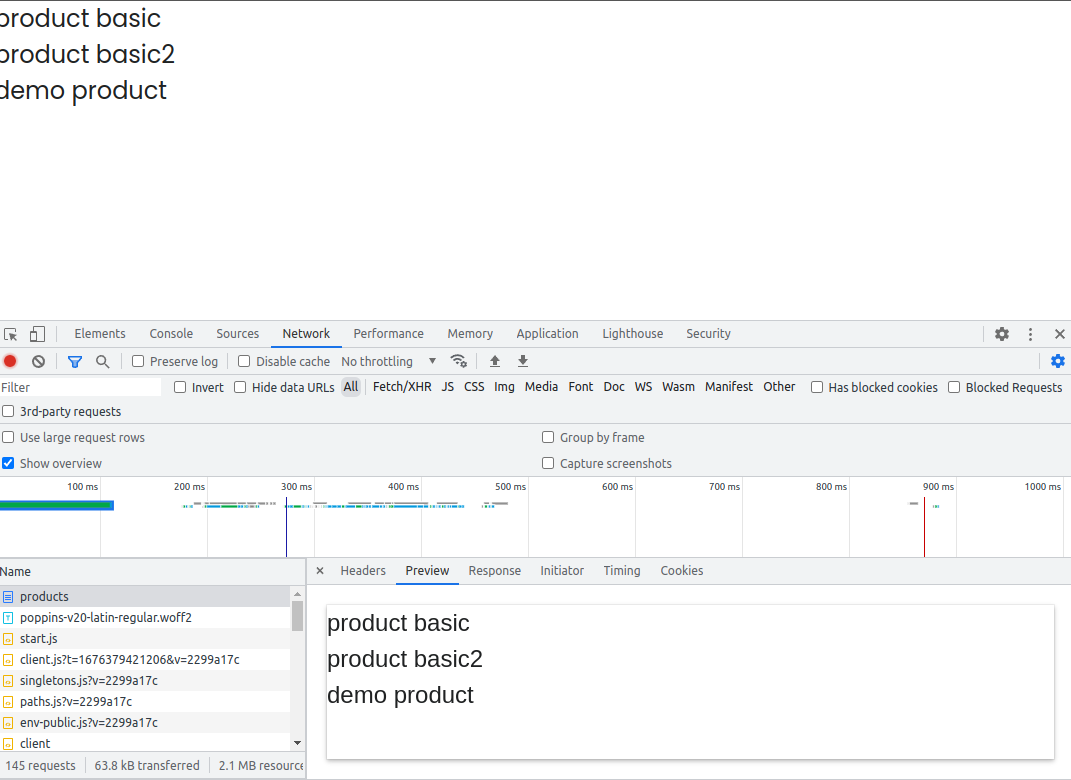1071x780 pixels.
Task: Open the Response tab of the request
Action: click(x=494, y=571)
